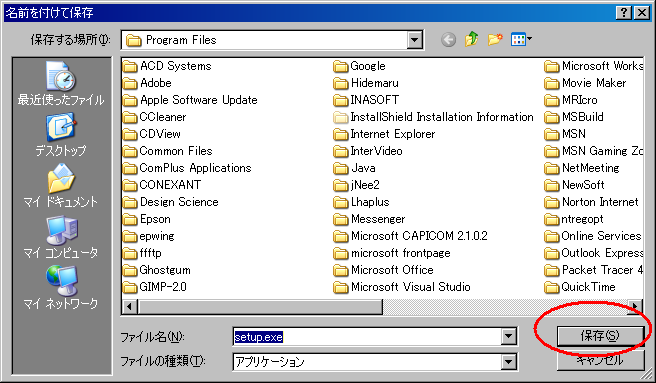
Task: Select the Lhaplus folder
Action: click(x=361, y=202)
